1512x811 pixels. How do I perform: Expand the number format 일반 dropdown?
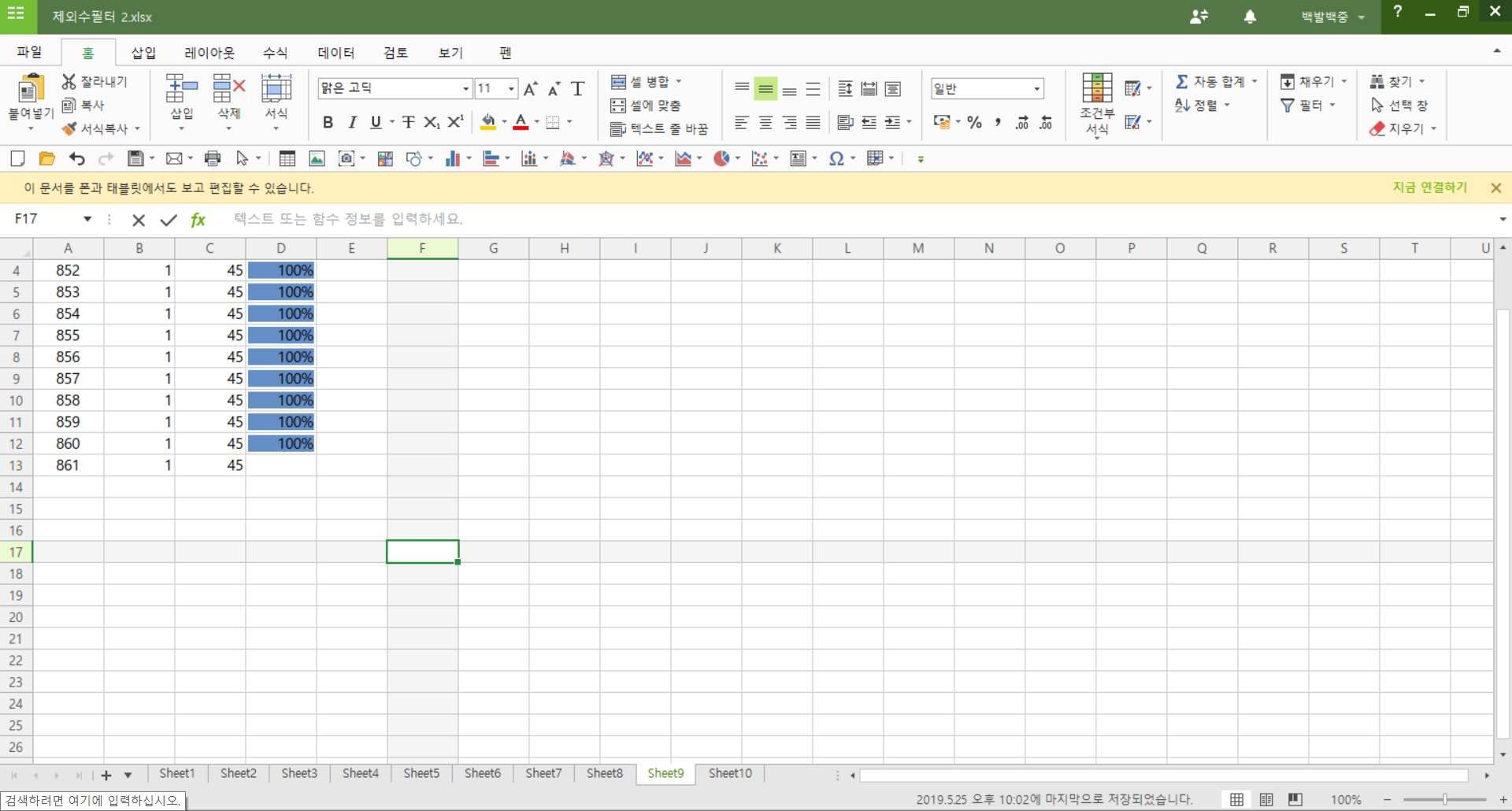click(x=1036, y=89)
